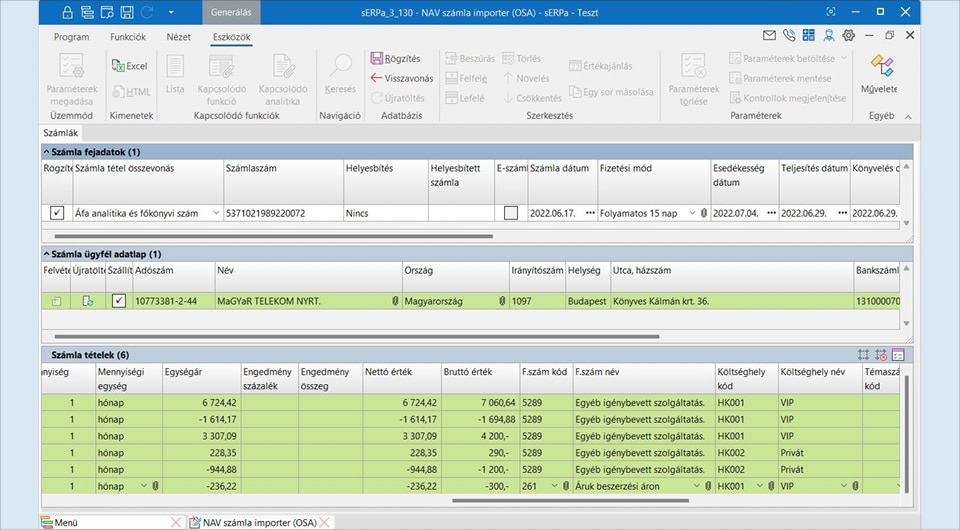Click the attachment clip beside MaGYaR TELEKOM

pos(394,301)
